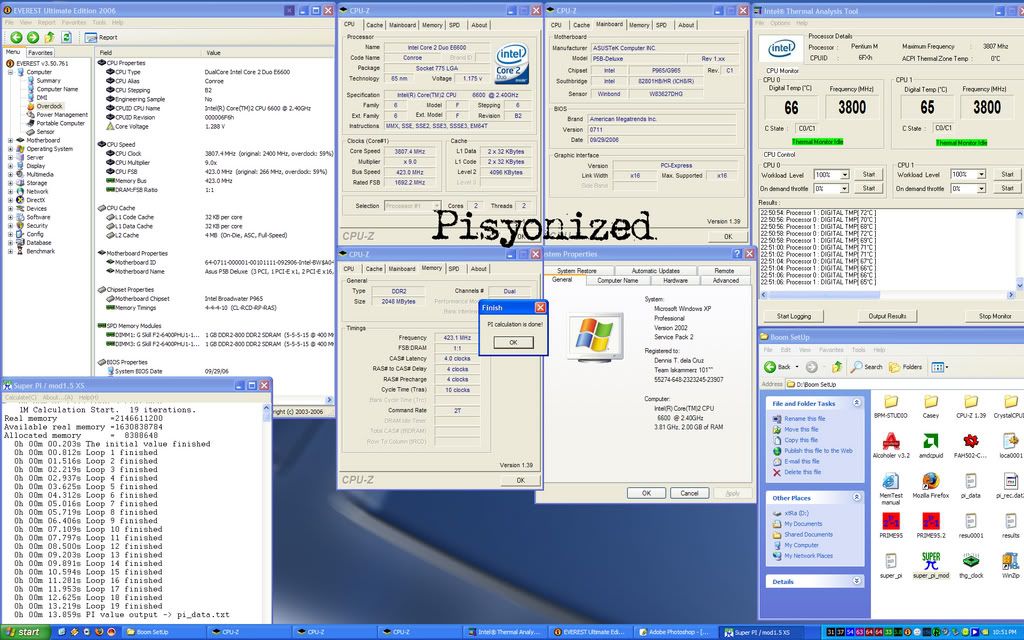Select the amdcpuid file icon
This screenshot has width=1024, height=640.
pyautogui.click(x=931, y=441)
